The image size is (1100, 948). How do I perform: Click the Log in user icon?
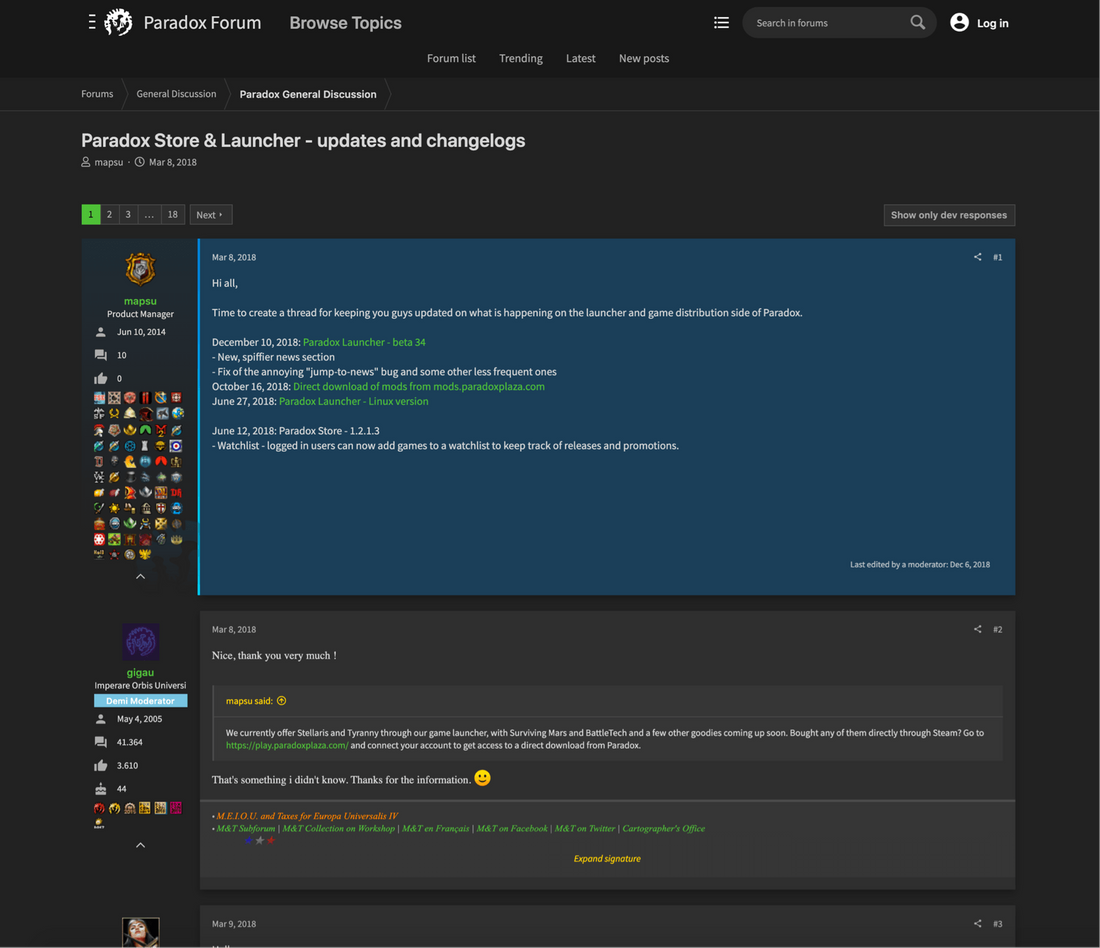959,22
